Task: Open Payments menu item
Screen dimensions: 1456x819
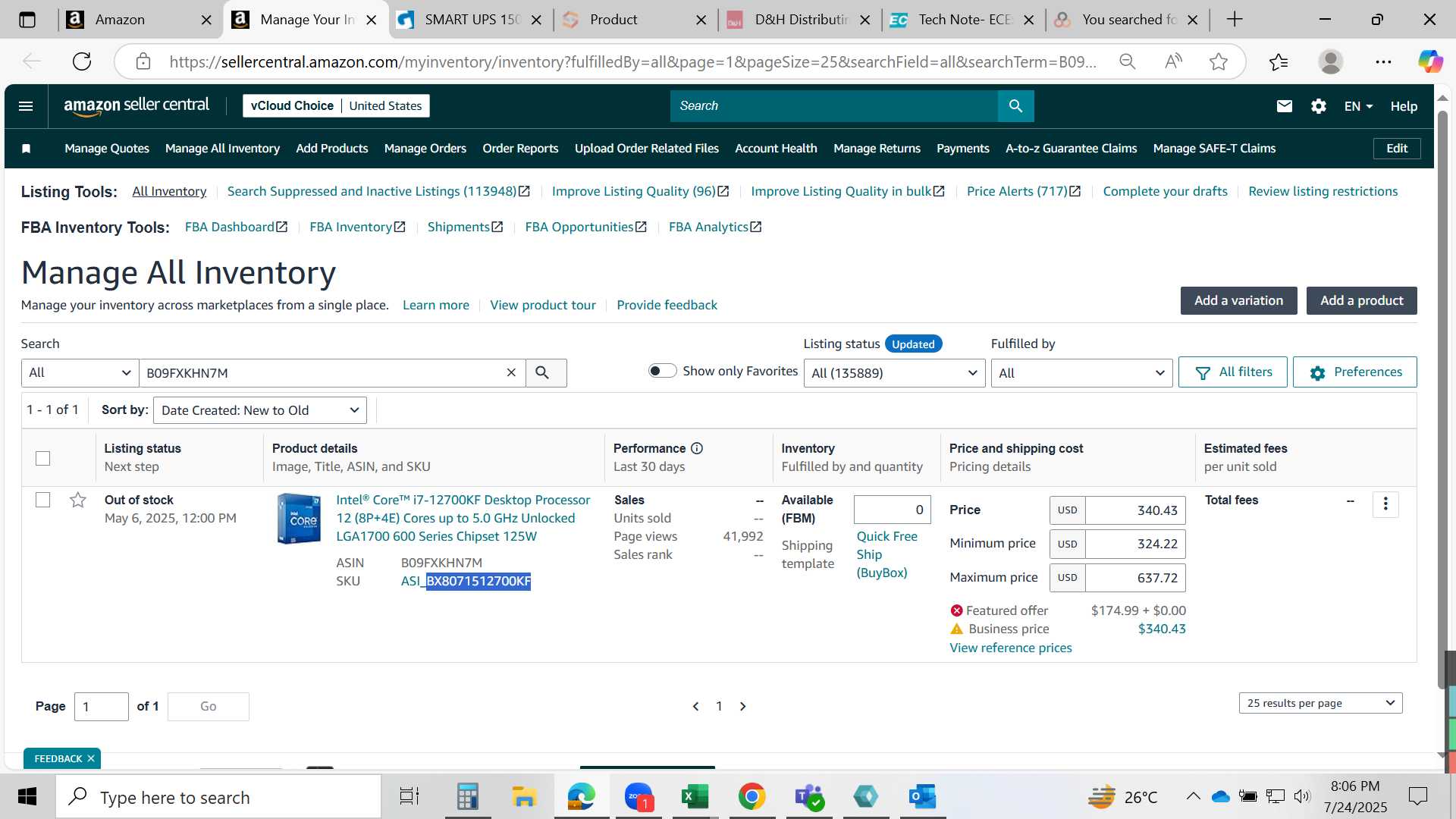Action: click(x=962, y=149)
